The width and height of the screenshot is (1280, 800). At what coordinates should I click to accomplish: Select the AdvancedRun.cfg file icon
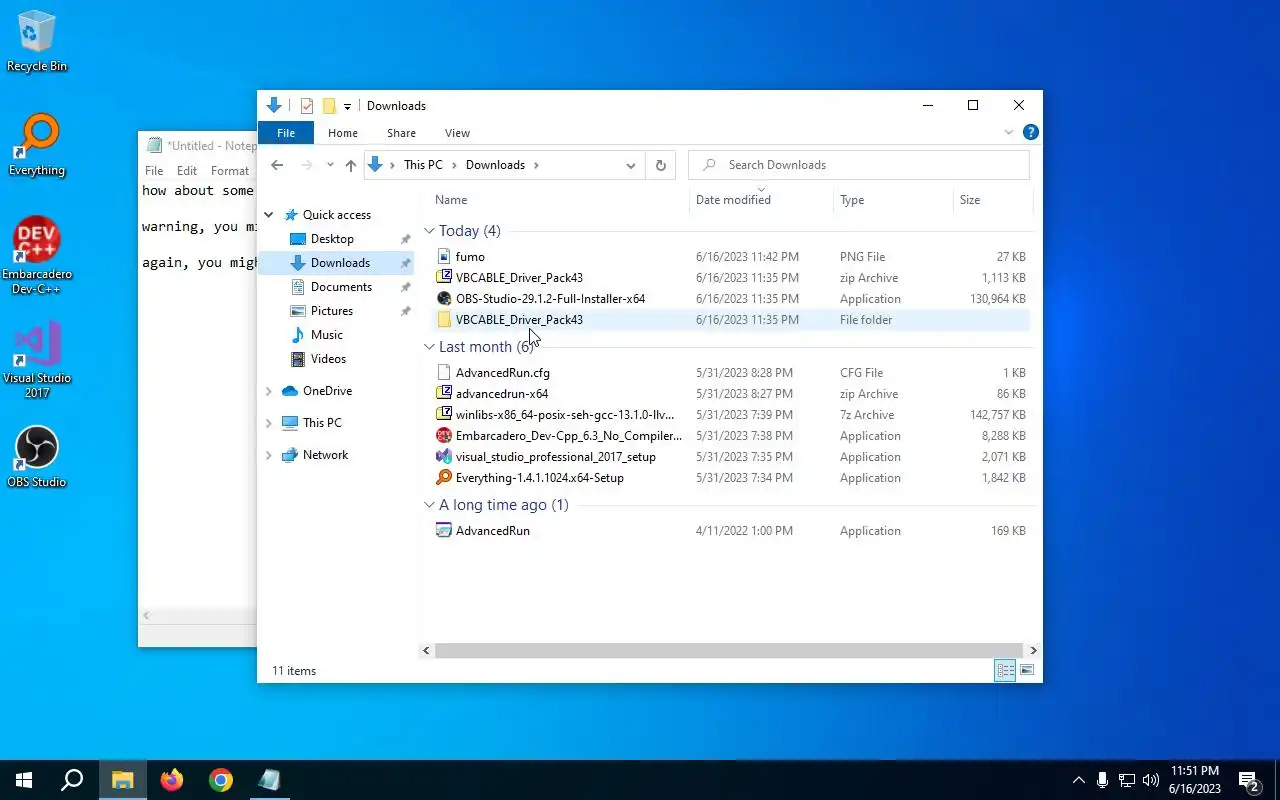pyautogui.click(x=444, y=373)
